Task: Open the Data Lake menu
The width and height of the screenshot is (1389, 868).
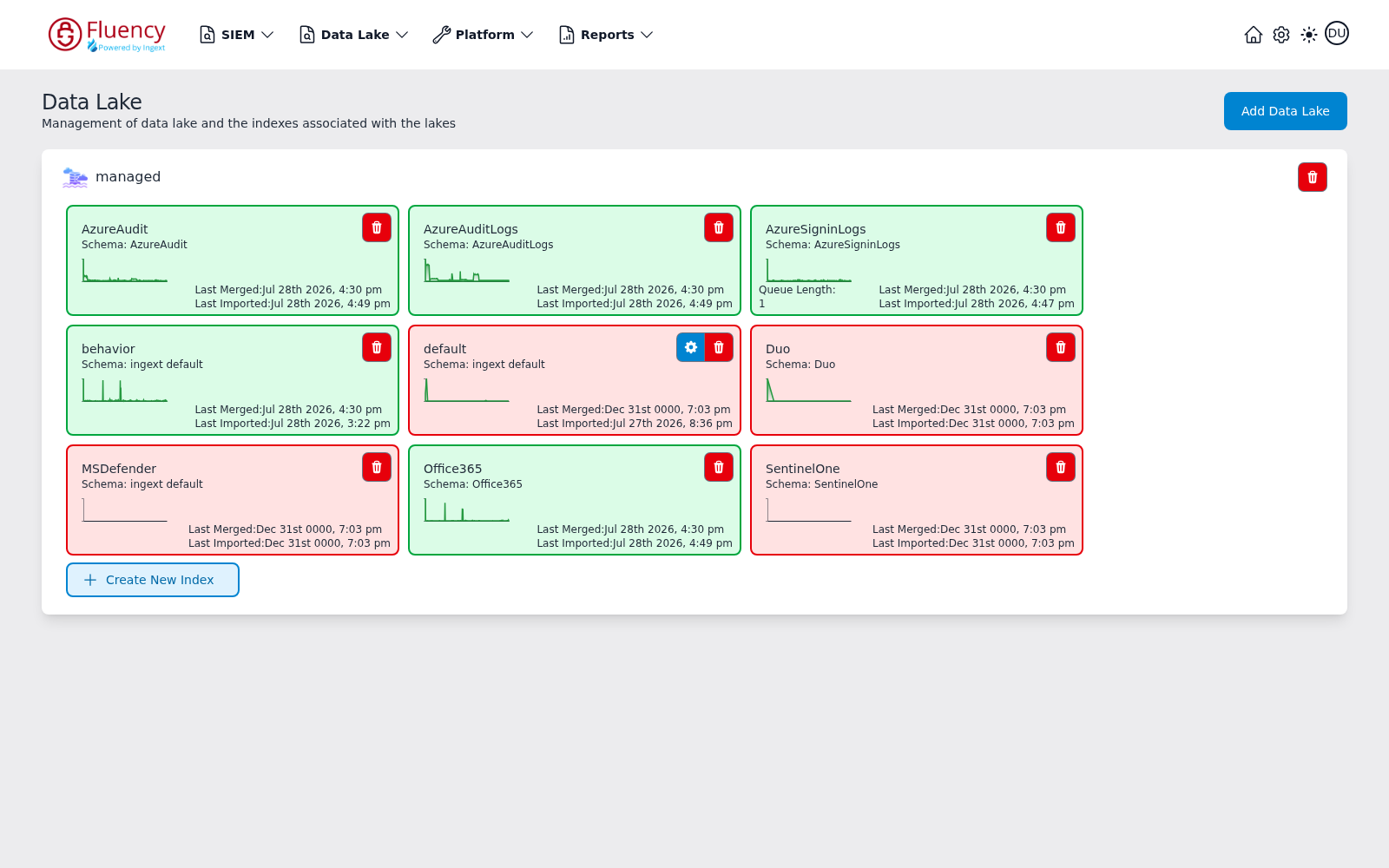Action: (354, 35)
